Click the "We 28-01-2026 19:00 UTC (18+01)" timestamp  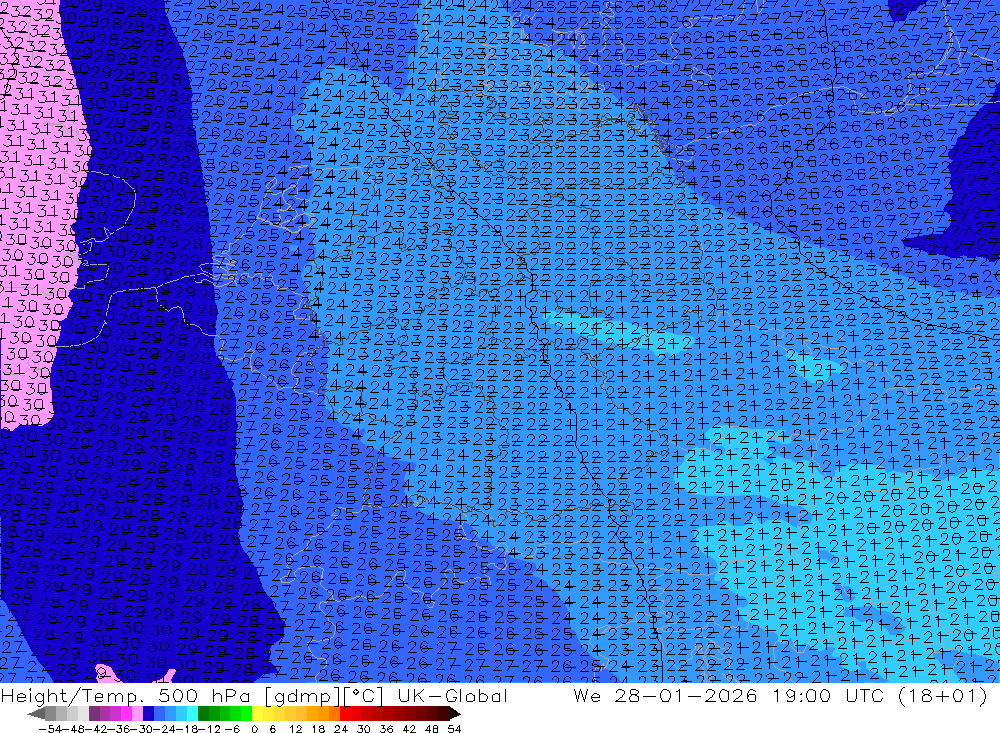[780, 695]
